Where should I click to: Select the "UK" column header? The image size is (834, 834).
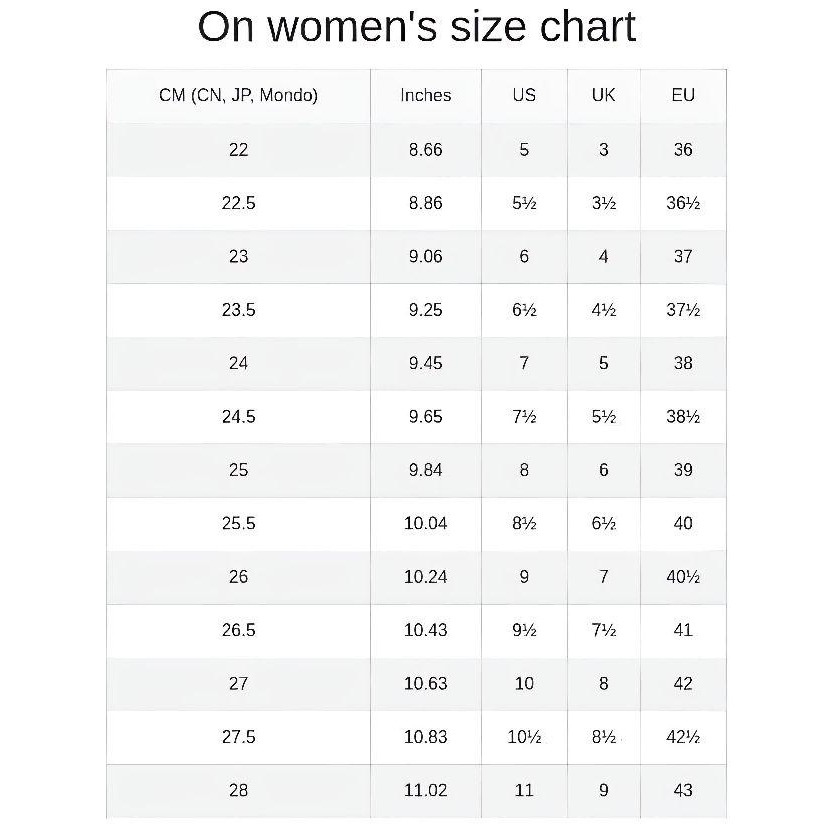(x=603, y=96)
